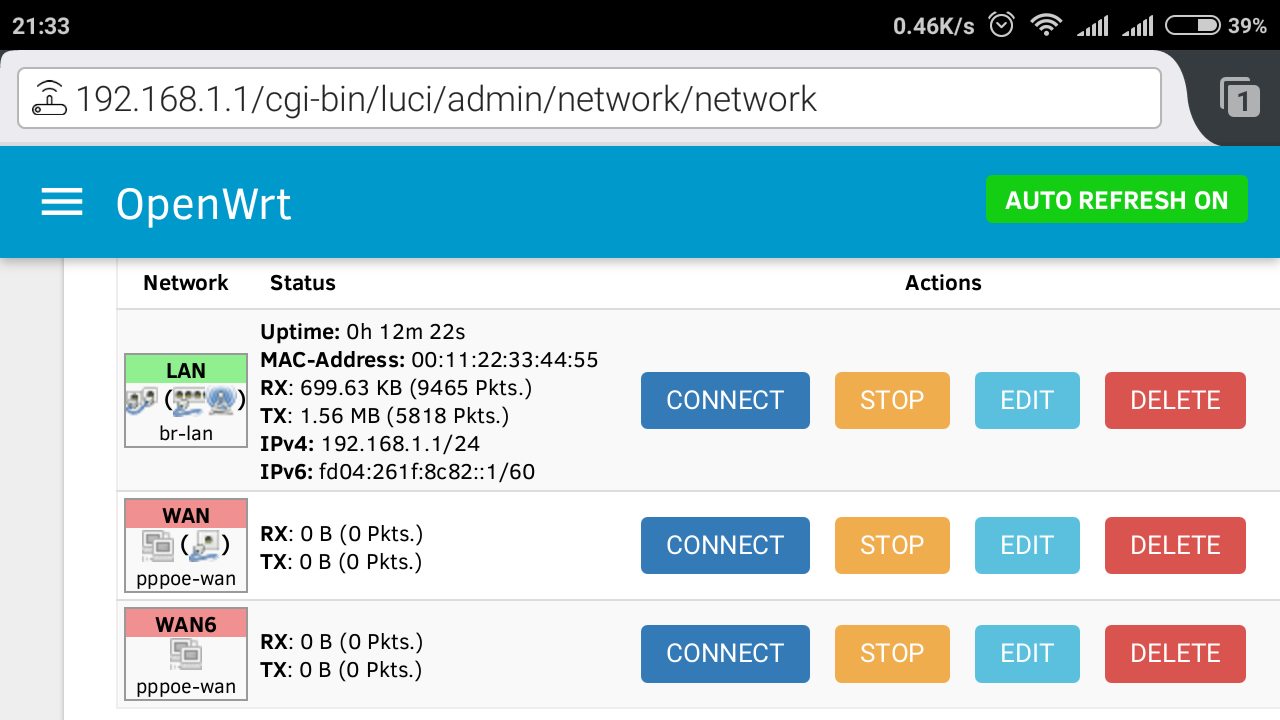The height and width of the screenshot is (720, 1280).
Task: Select the LAN br-lan interface icon
Action: point(186,400)
